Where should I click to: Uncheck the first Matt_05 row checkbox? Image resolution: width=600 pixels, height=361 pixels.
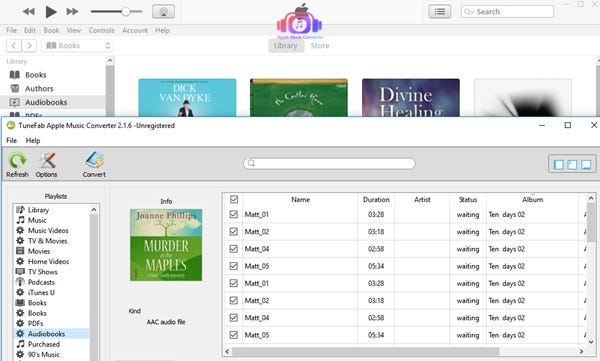coord(234,266)
